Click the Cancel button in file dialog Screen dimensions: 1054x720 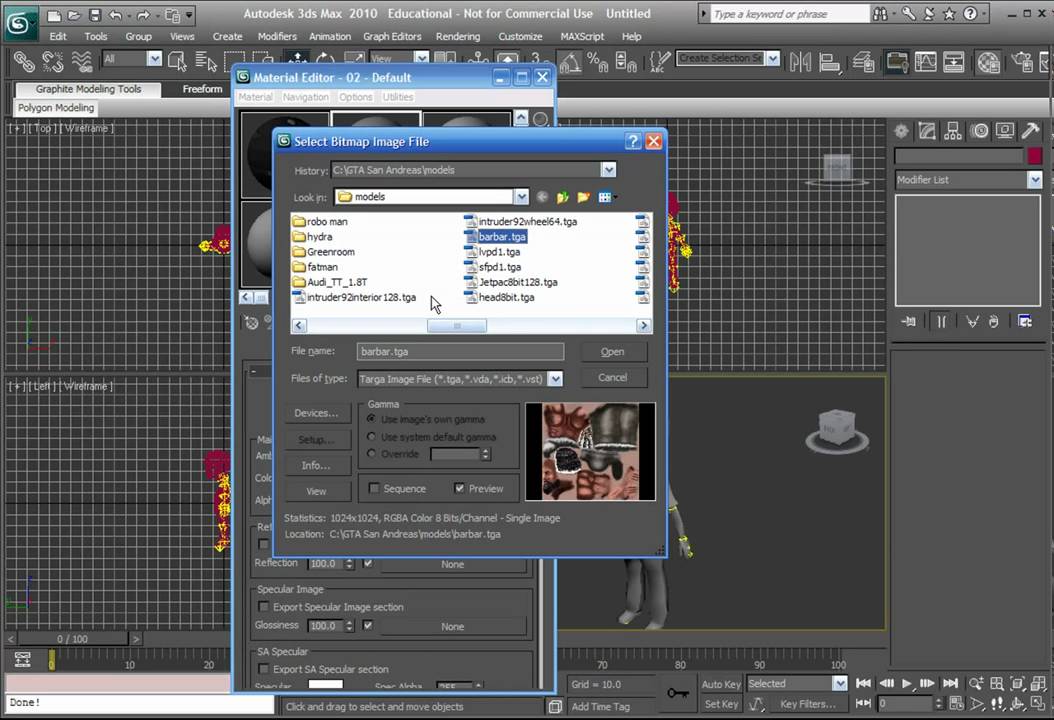click(612, 378)
